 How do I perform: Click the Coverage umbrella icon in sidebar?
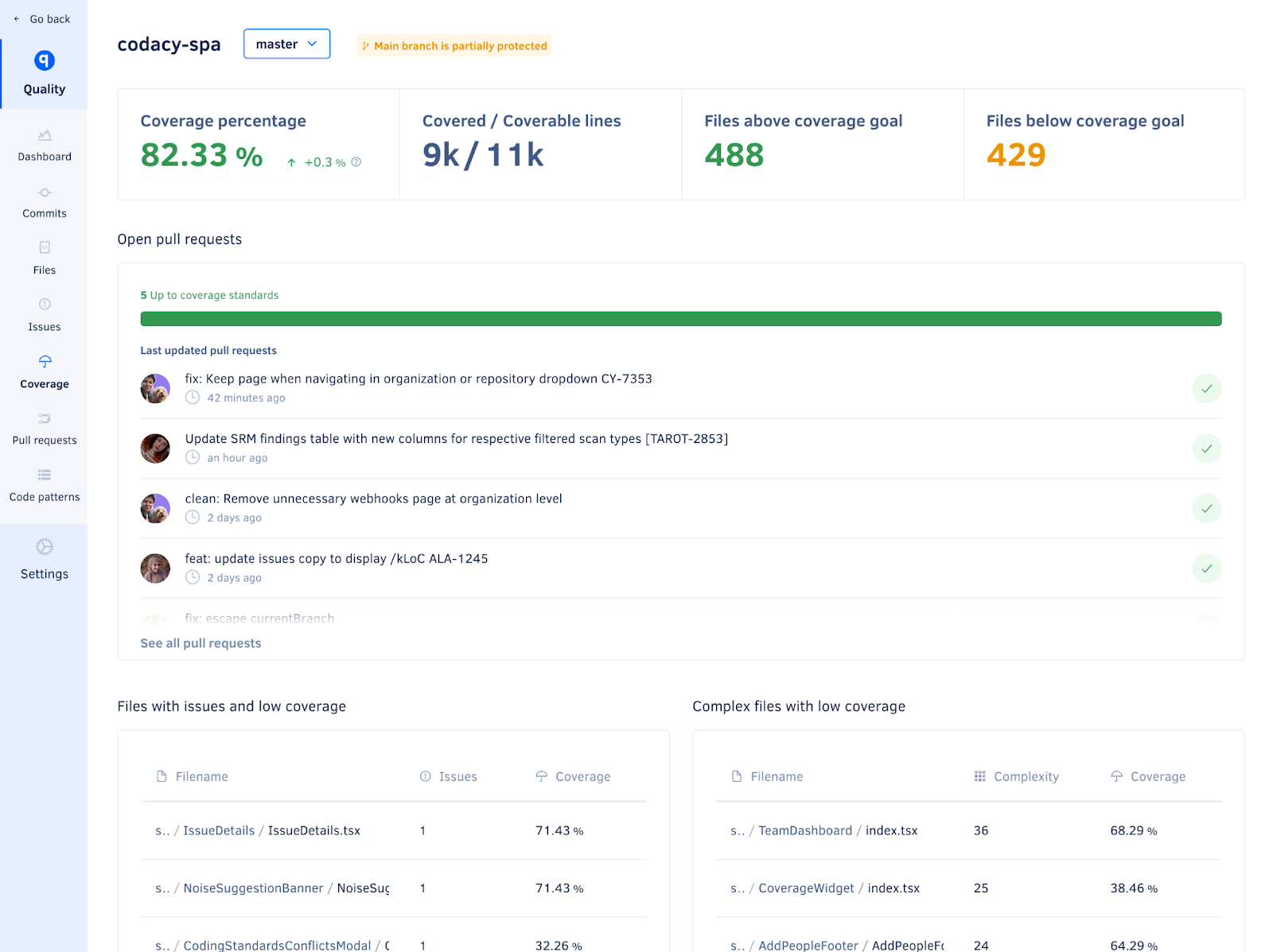[x=45, y=361]
